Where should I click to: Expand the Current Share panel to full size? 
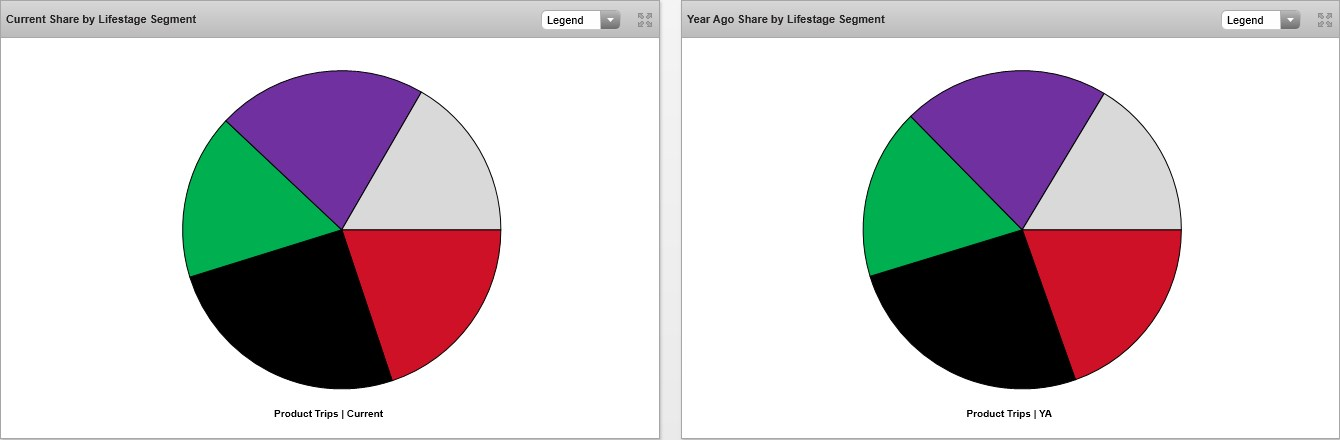[x=645, y=20]
